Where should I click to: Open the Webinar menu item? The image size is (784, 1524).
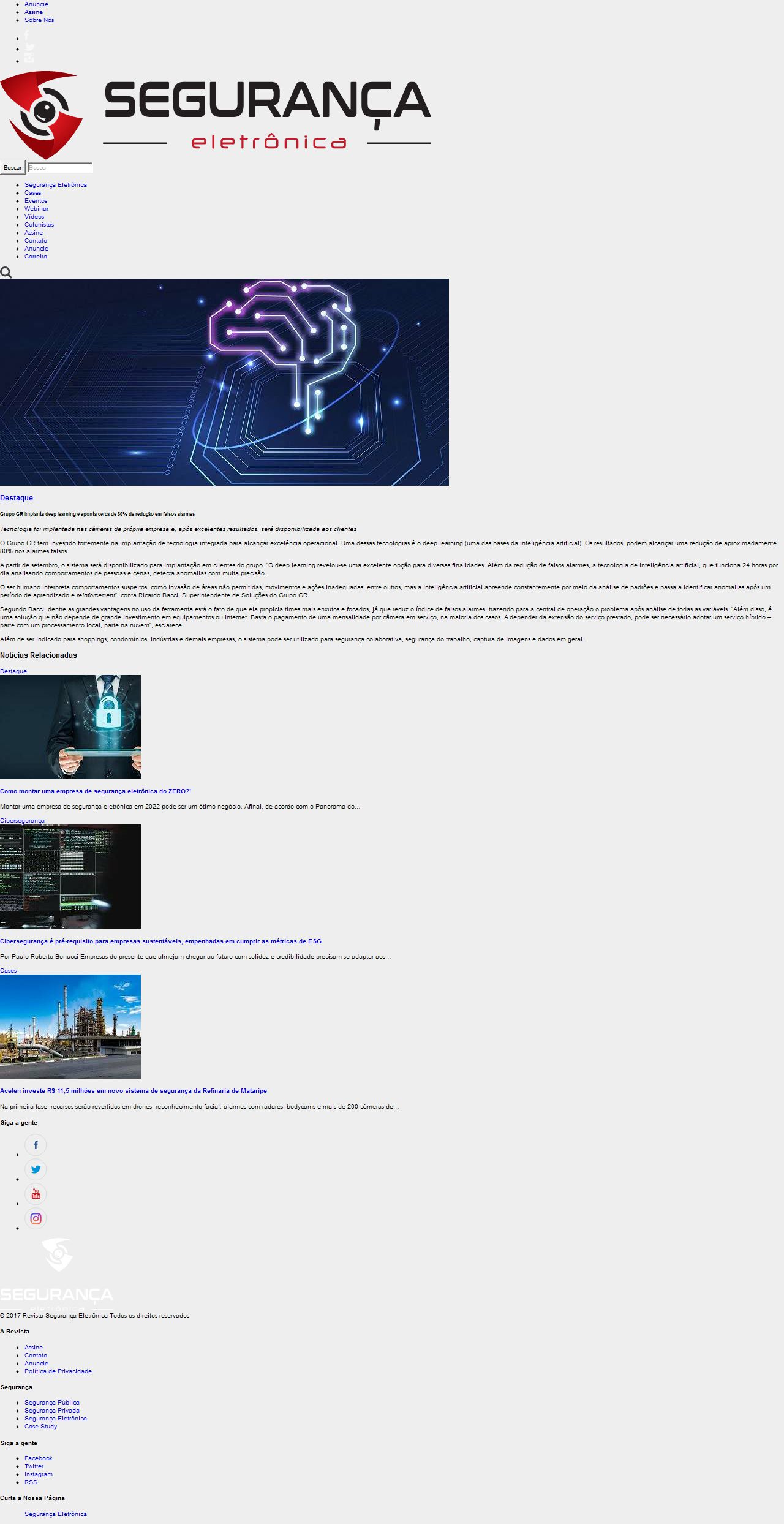tap(36, 209)
